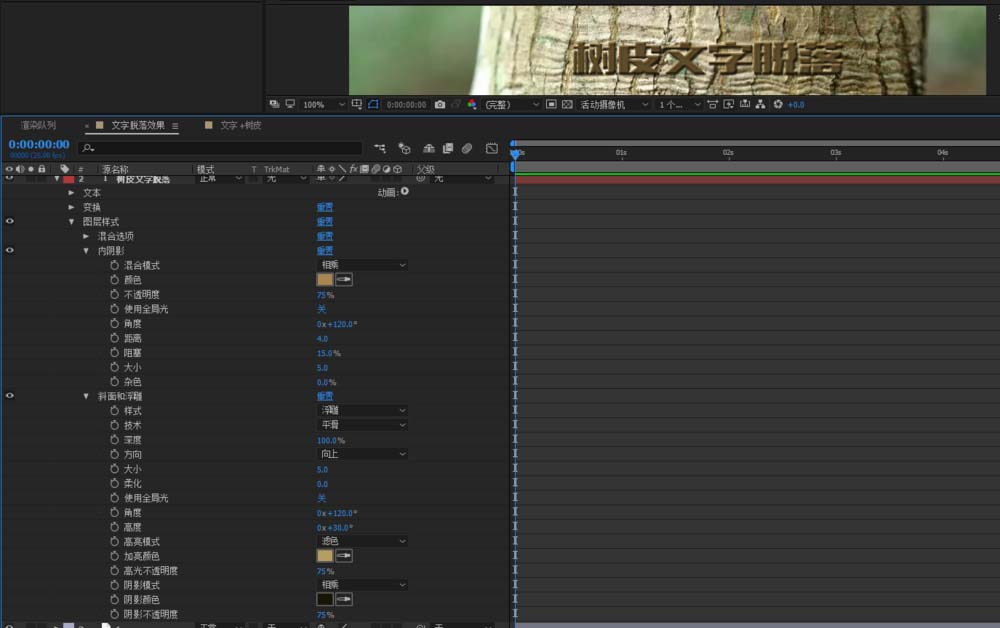Screen dimensions: 1000x628
Task: Switch to 文字脱落效果 composition tab
Action: (138, 126)
